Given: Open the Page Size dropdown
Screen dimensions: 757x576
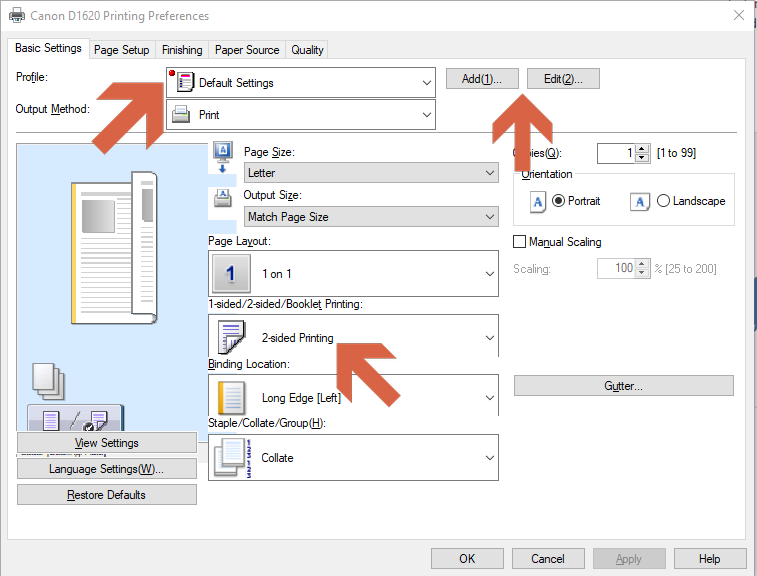Looking at the screenshot, I should (371, 173).
